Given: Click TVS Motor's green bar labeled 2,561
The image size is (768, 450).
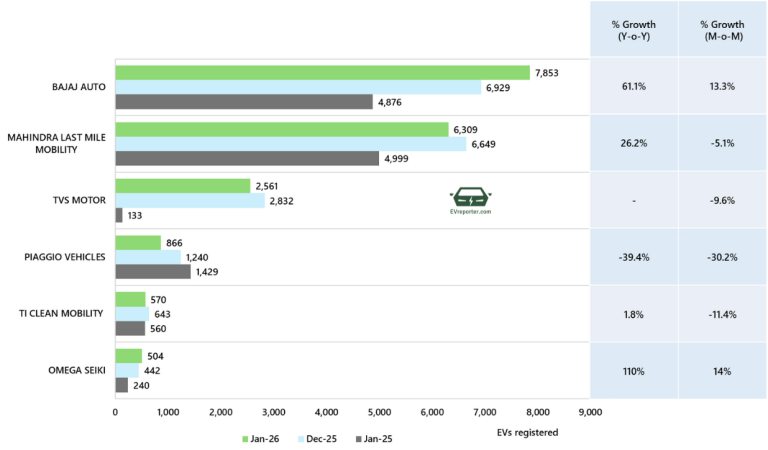Looking at the screenshot, I should click(x=183, y=186).
